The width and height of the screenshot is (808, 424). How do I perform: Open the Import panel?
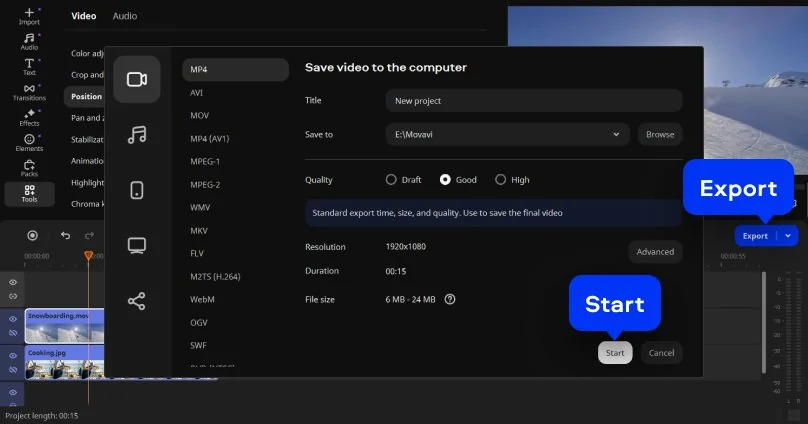(x=29, y=15)
